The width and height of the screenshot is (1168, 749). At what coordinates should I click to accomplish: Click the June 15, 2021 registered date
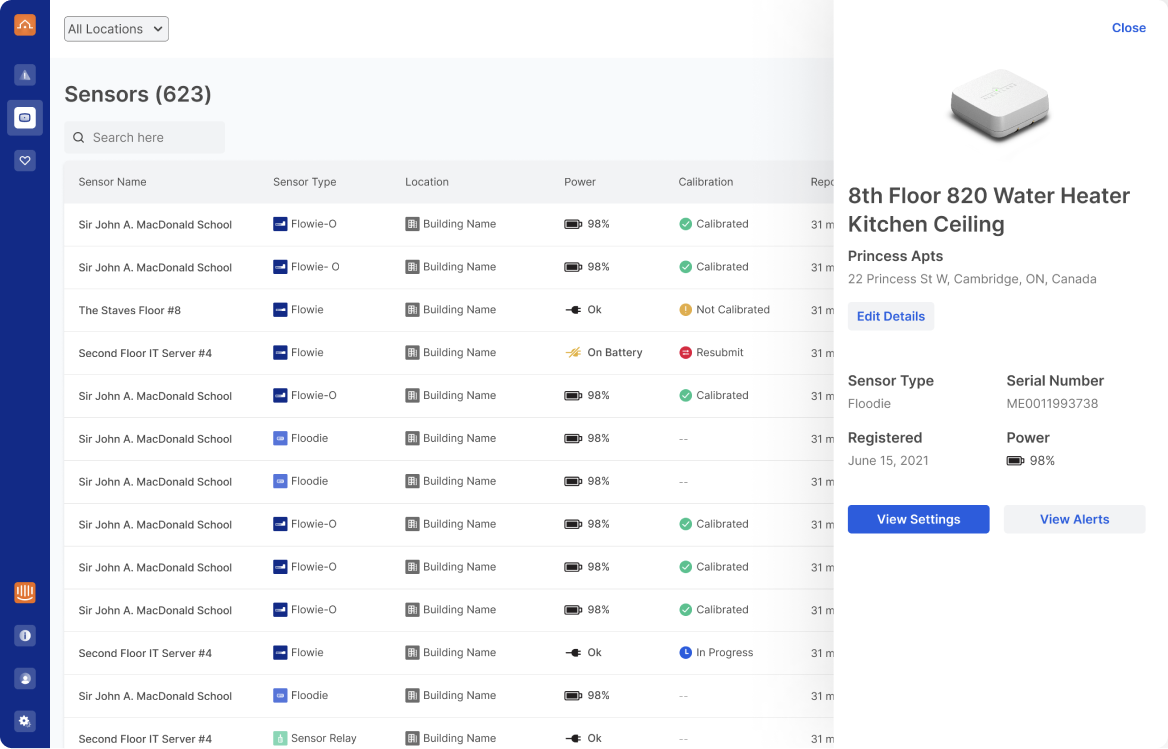888,461
